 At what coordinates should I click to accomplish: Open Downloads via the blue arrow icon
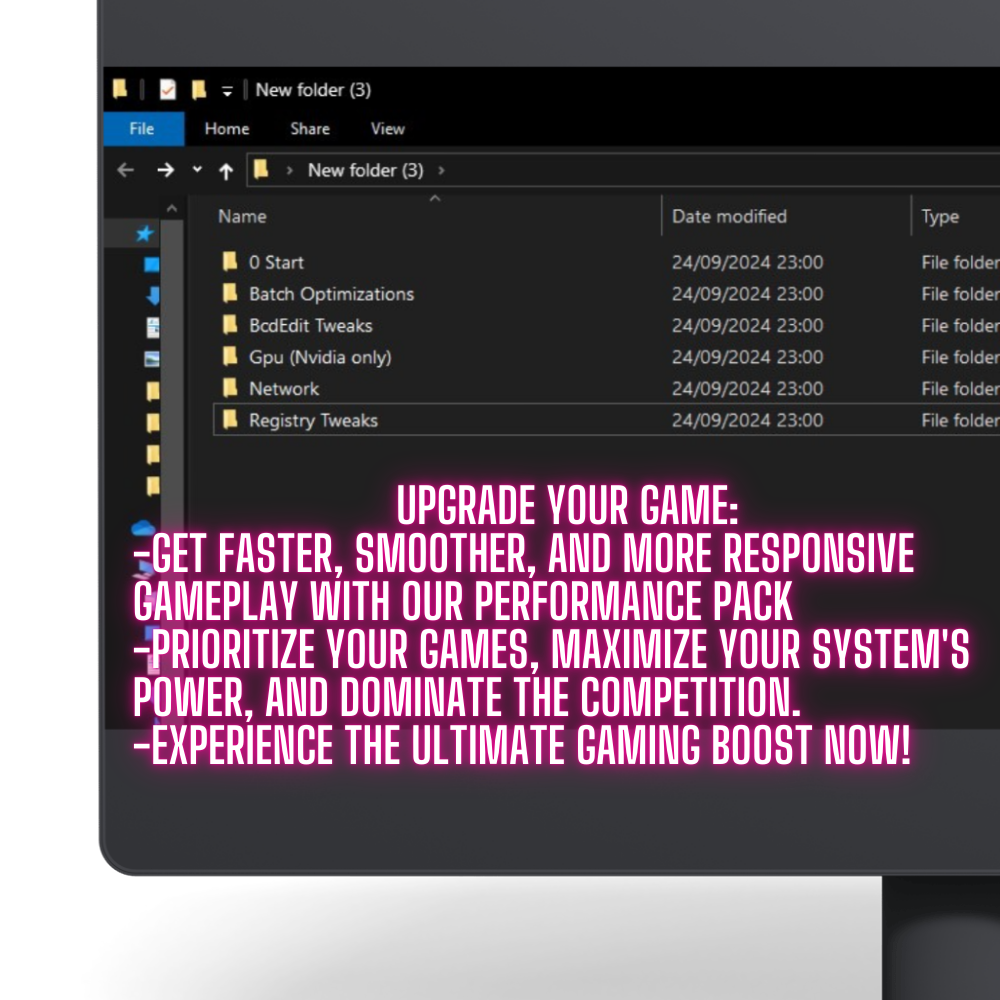[153, 296]
